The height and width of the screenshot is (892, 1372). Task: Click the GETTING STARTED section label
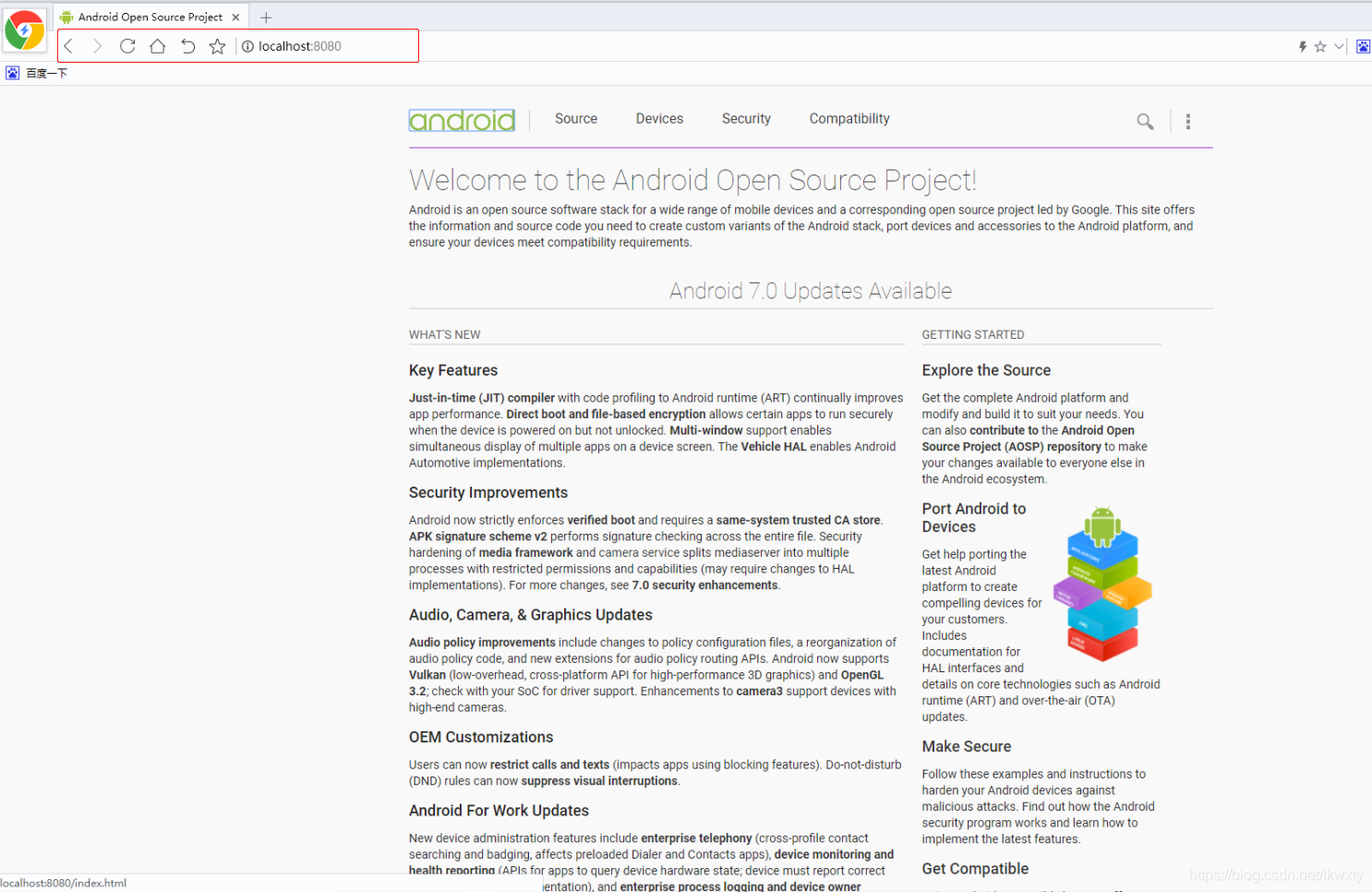[973, 335]
